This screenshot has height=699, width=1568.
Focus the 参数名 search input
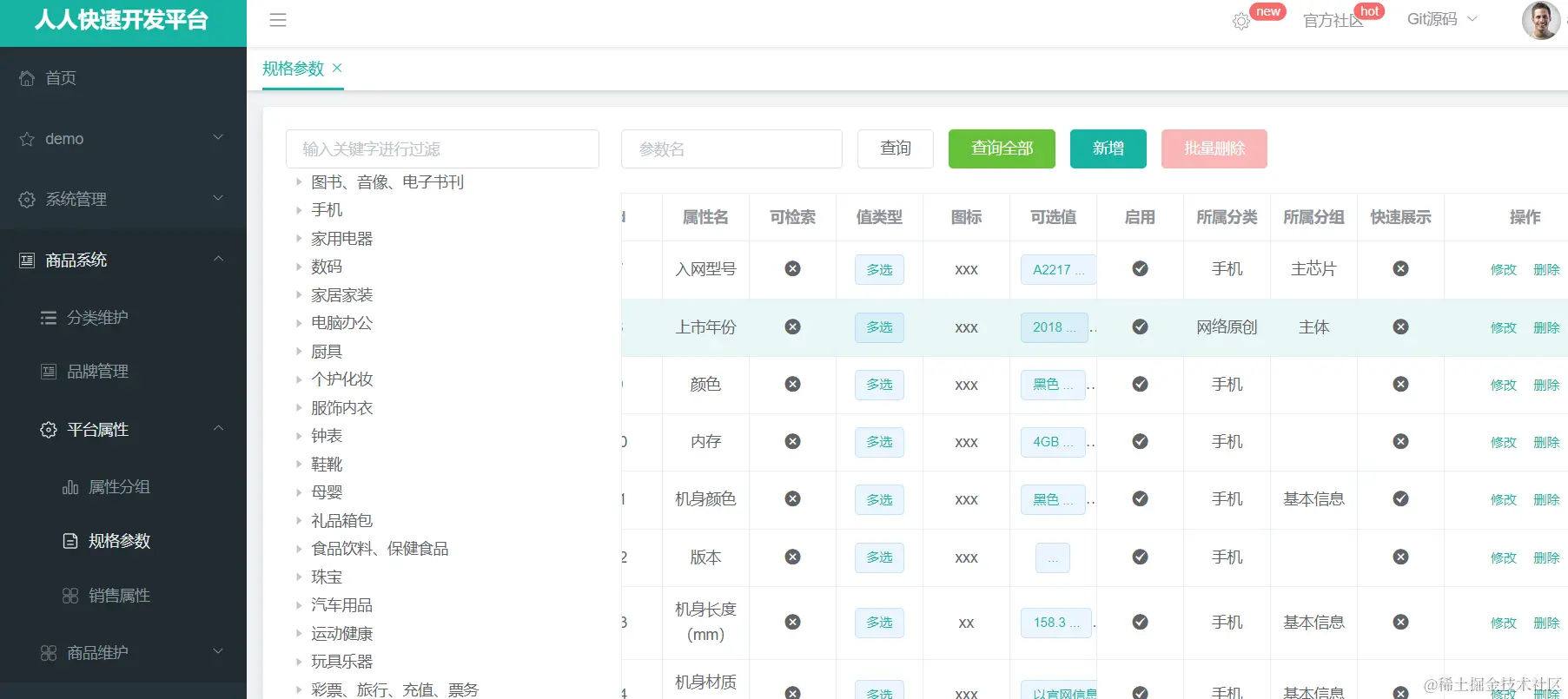(731, 149)
